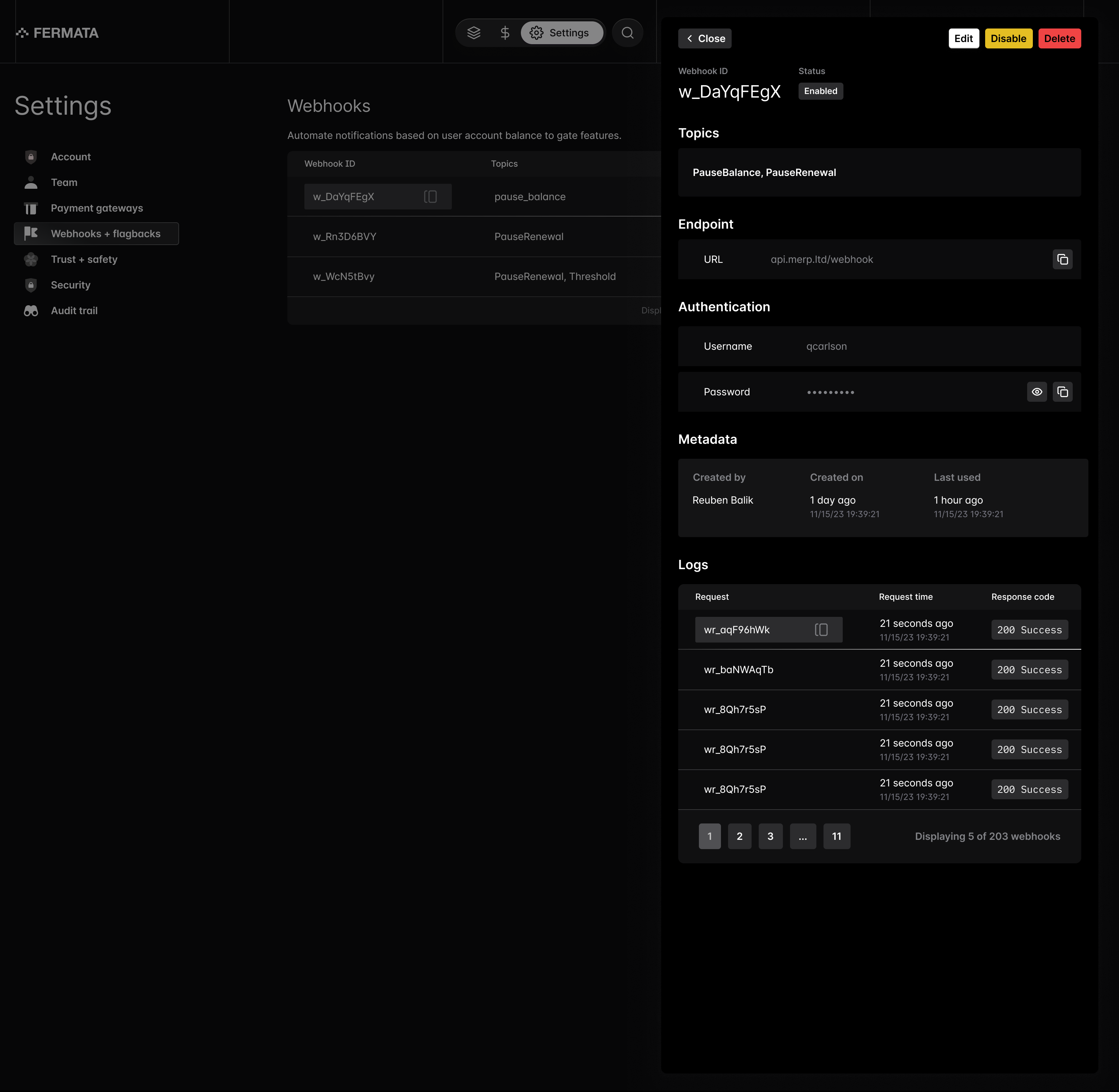Copy the authentication password
Viewport: 1119px width, 1092px height.
(x=1063, y=392)
